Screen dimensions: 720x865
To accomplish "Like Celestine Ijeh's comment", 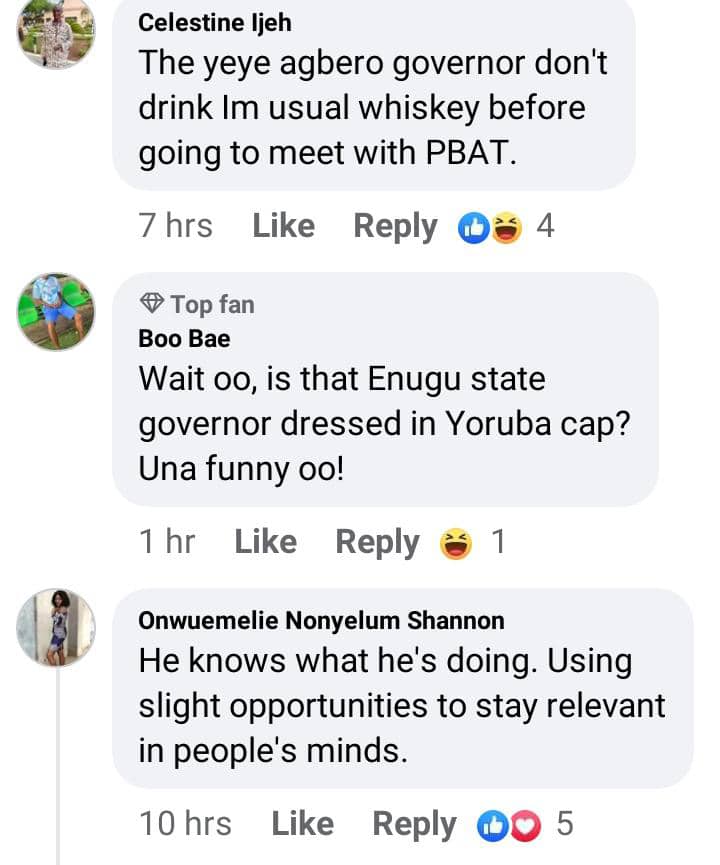I will (x=283, y=226).
